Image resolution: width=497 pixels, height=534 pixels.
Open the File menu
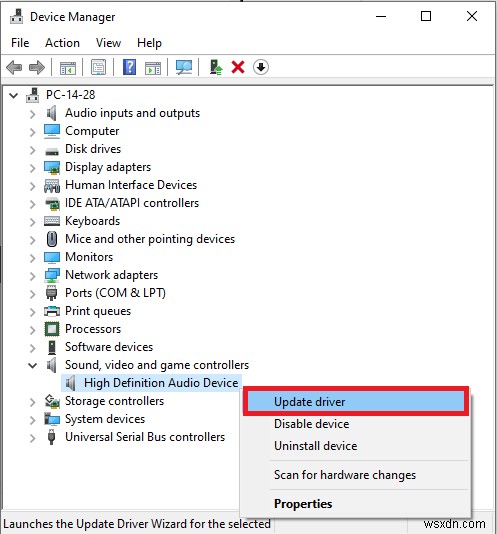[20, 43]
